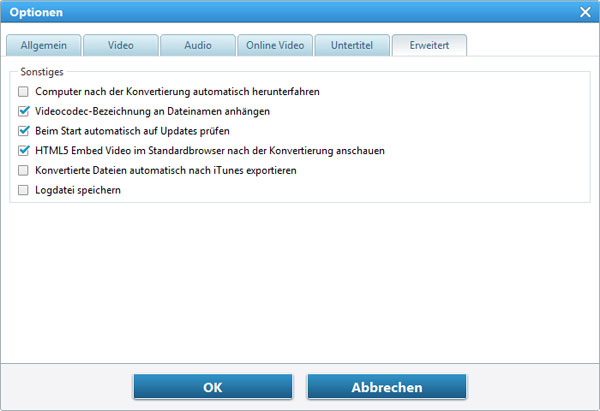Viewport: 600px width, 411px height.
Task: Disable automatic update check at startup checkbox
Action: (24, 131)
